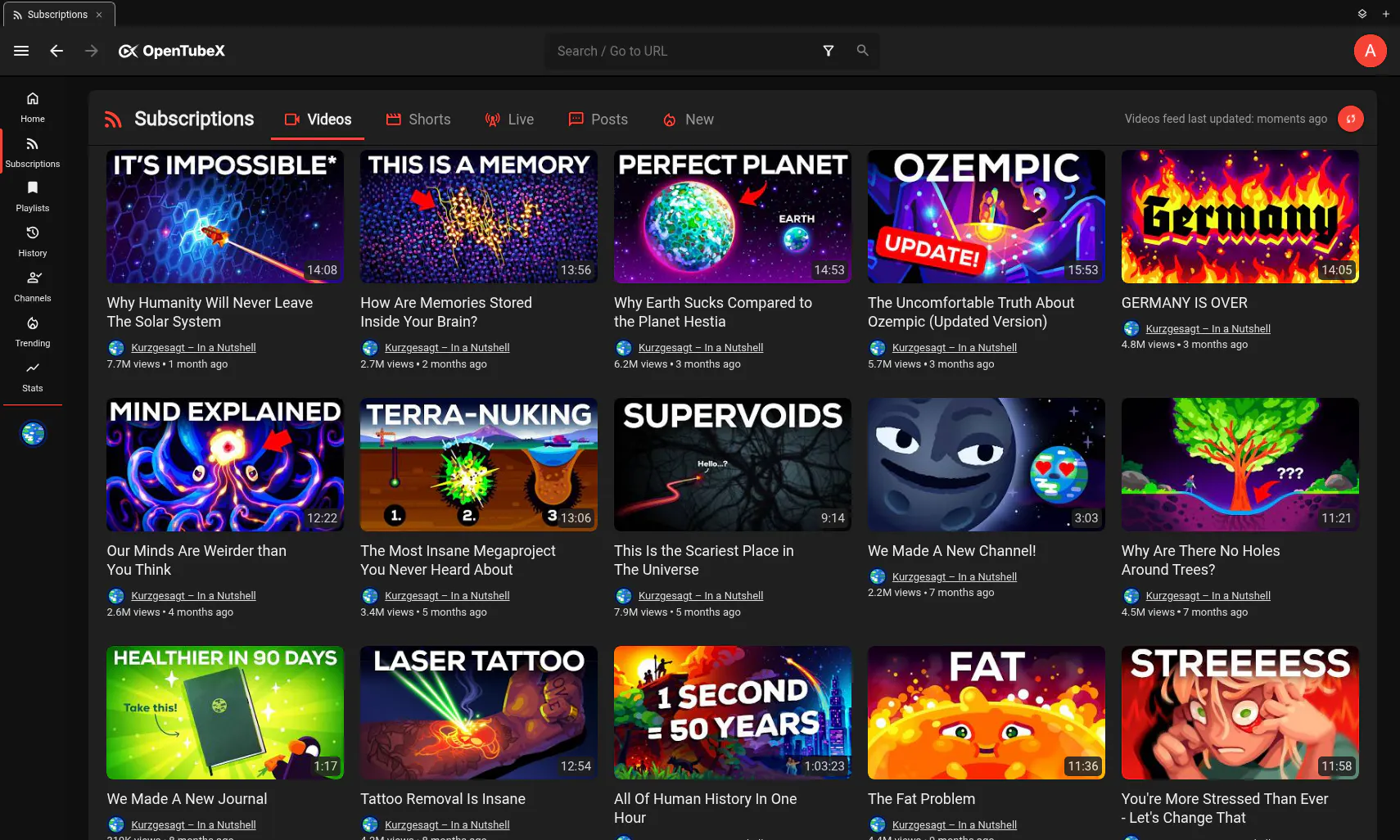This screenshot has width=1400, height=840.
Task: Open Playlists in the sidebar
Action: pyautogui.click(x=33, y=196)
